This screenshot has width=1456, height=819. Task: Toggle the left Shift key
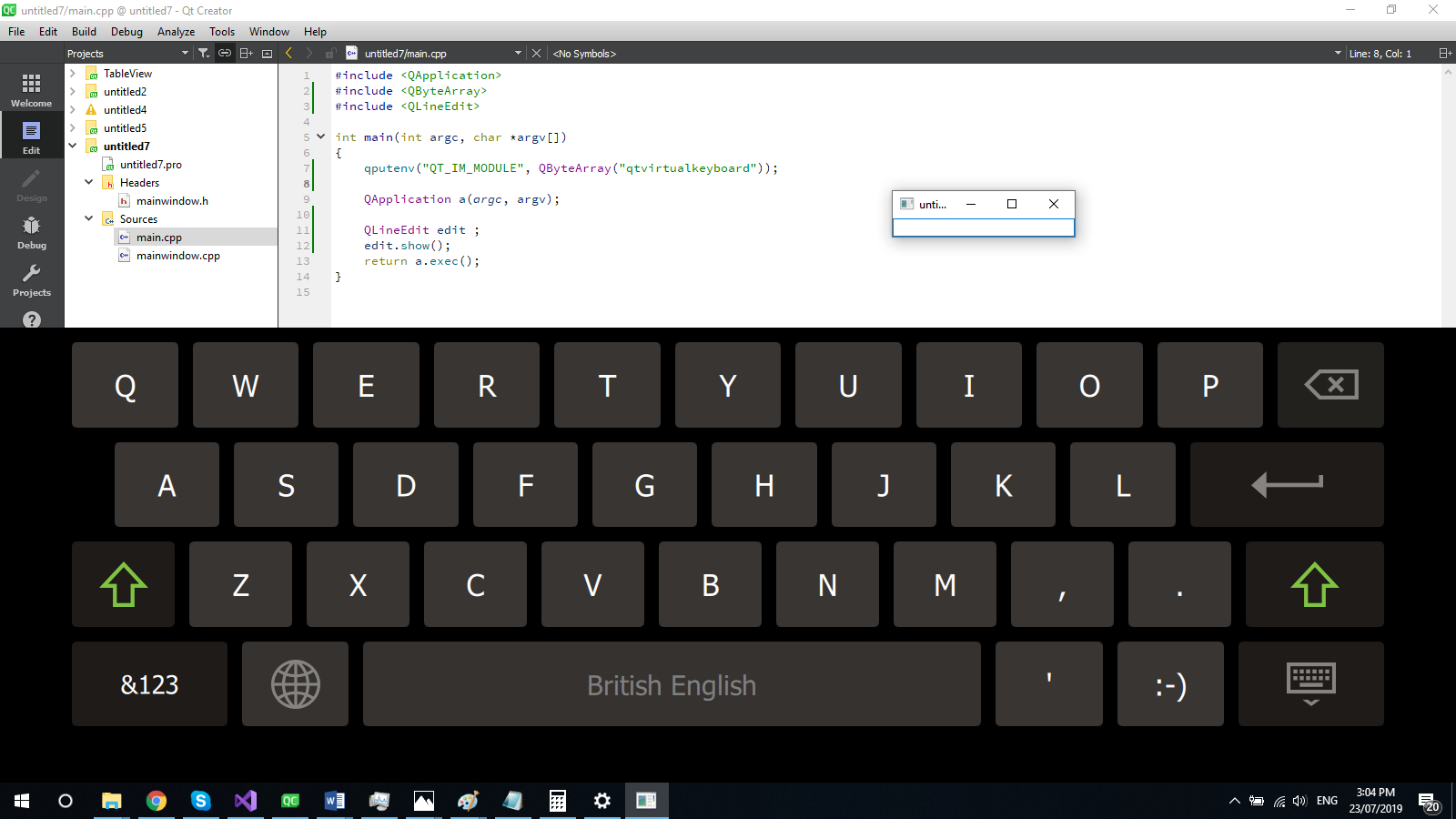tap(123, 584)
